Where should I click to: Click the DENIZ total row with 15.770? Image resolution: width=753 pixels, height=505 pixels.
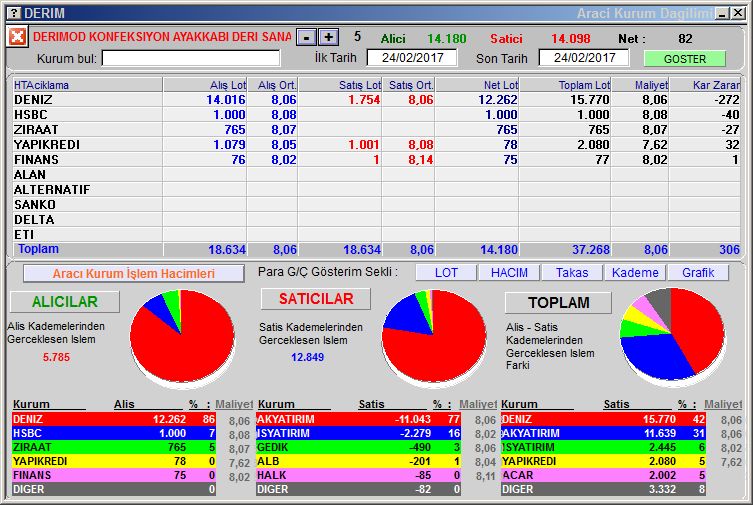603,419
